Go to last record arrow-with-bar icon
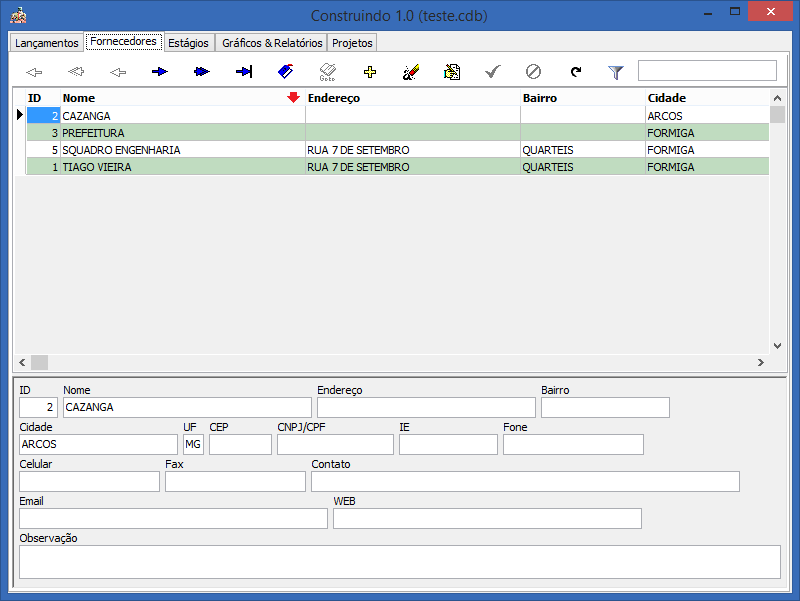Image resolution: width=800 pixels, height=601 pixels. (x=244, y=72)
